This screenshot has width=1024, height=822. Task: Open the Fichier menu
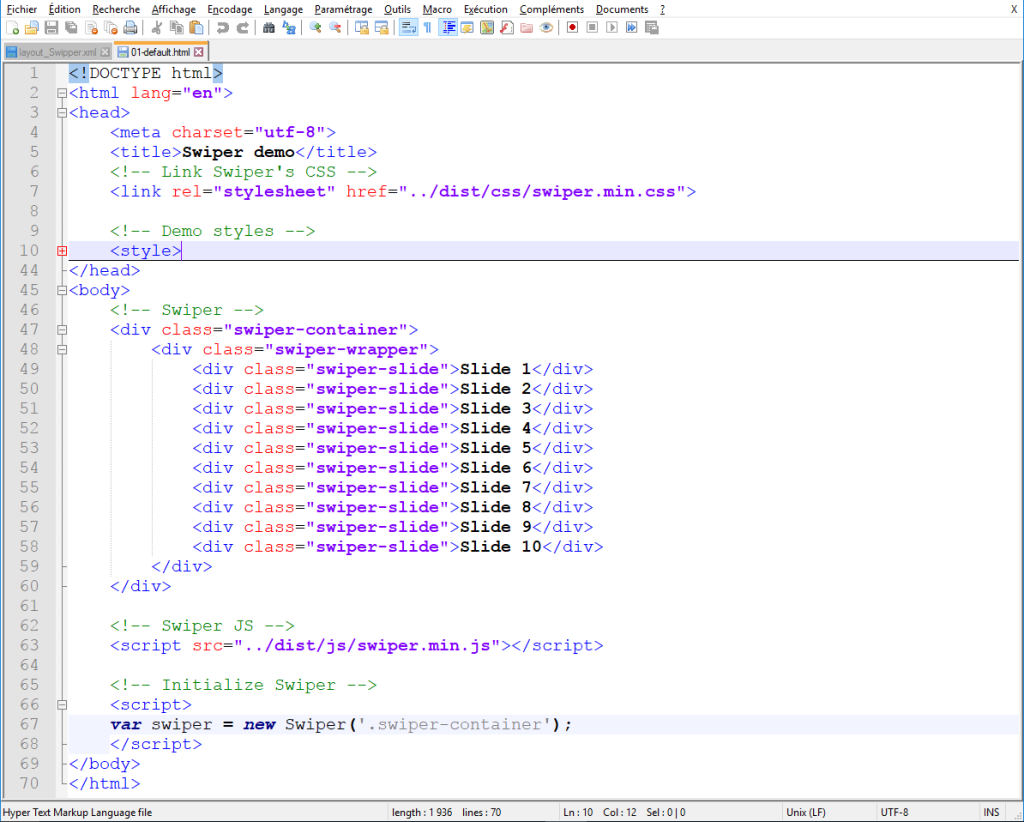tap(22, 9)
